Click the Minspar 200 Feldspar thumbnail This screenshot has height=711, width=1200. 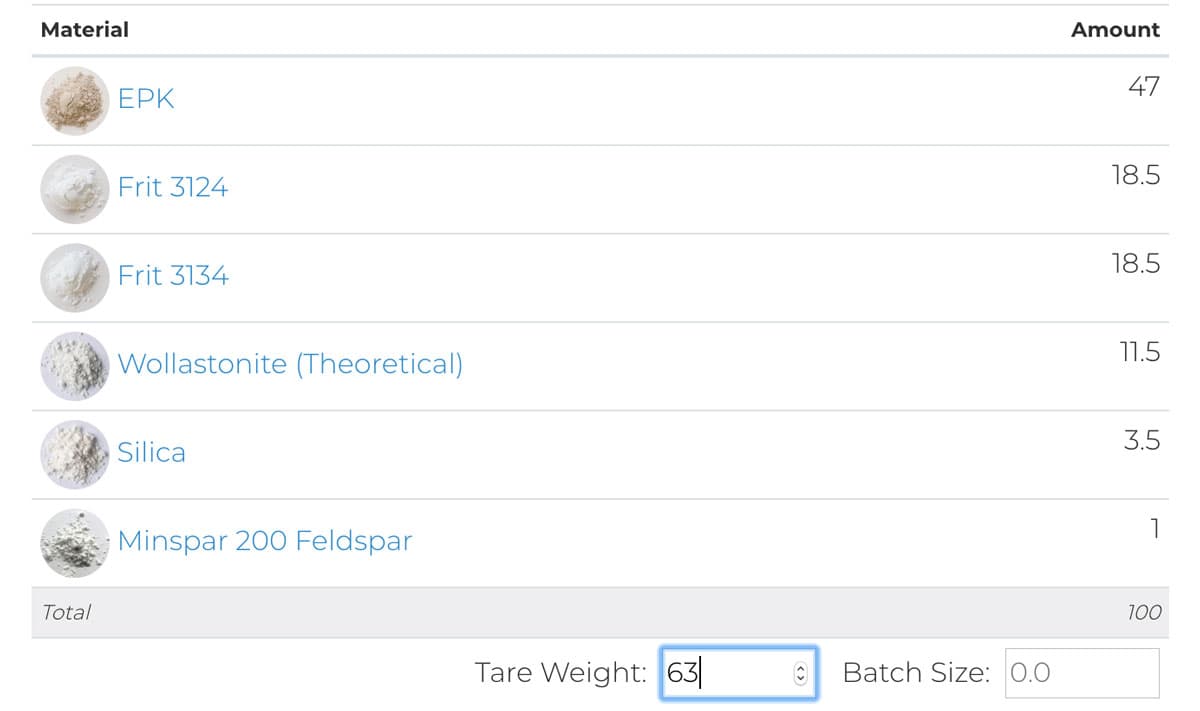(x=74, y=542)
